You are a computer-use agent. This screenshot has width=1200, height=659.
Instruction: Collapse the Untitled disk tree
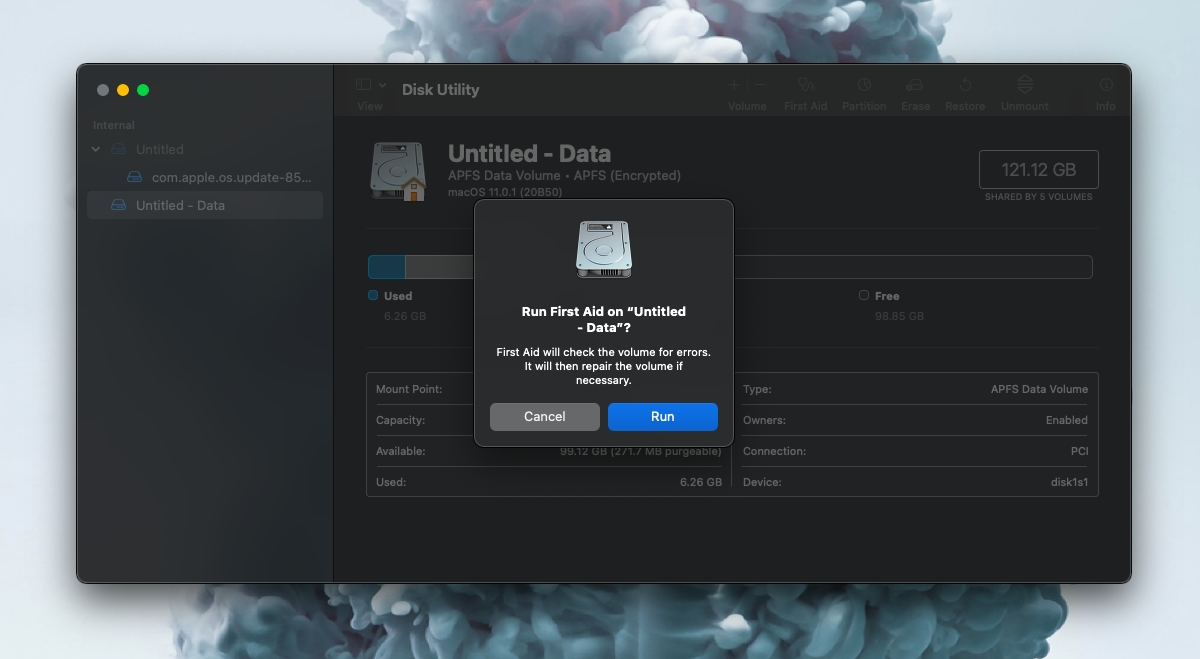(x=96, y=149)
